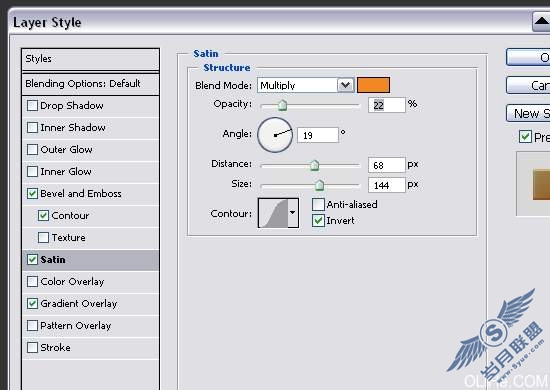The height and width of the screenshot is (390, 550).
Task: Select the Texture label
Action: (68, 238)
